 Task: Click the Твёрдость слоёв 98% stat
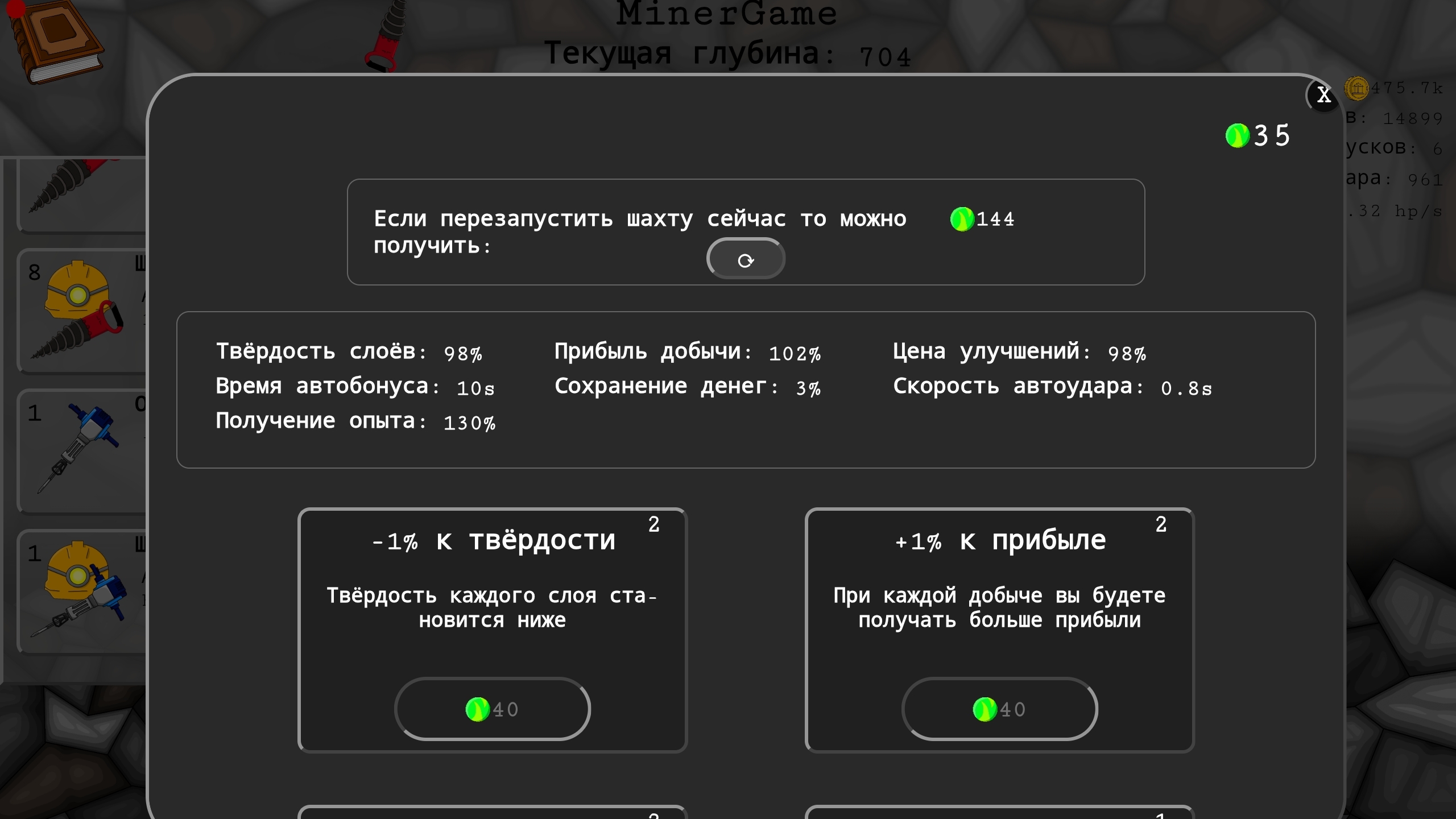[x=348, y=351]
